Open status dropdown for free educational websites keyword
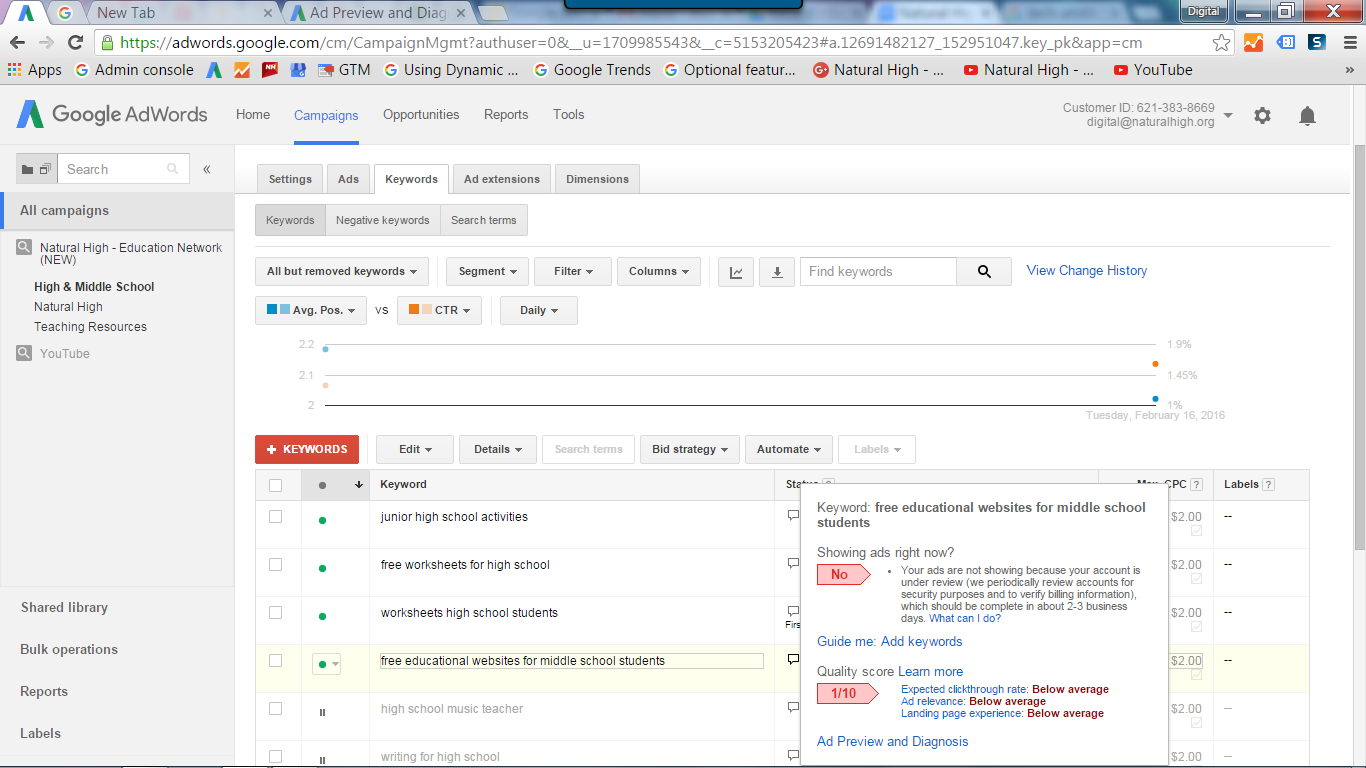This screenshot has width=1366, height=768. point(327,664)
